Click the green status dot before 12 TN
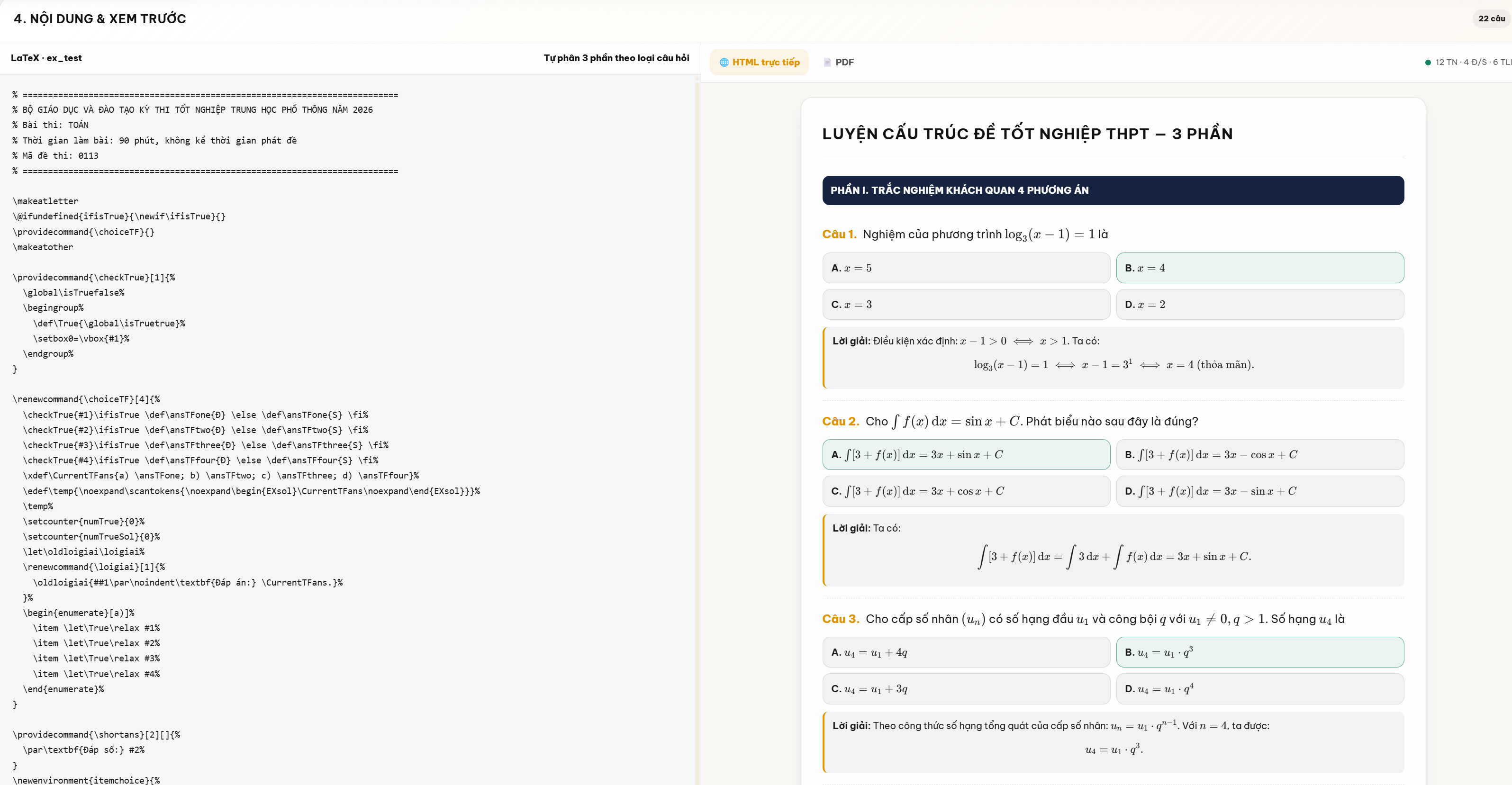 [x=1428, y=62]
